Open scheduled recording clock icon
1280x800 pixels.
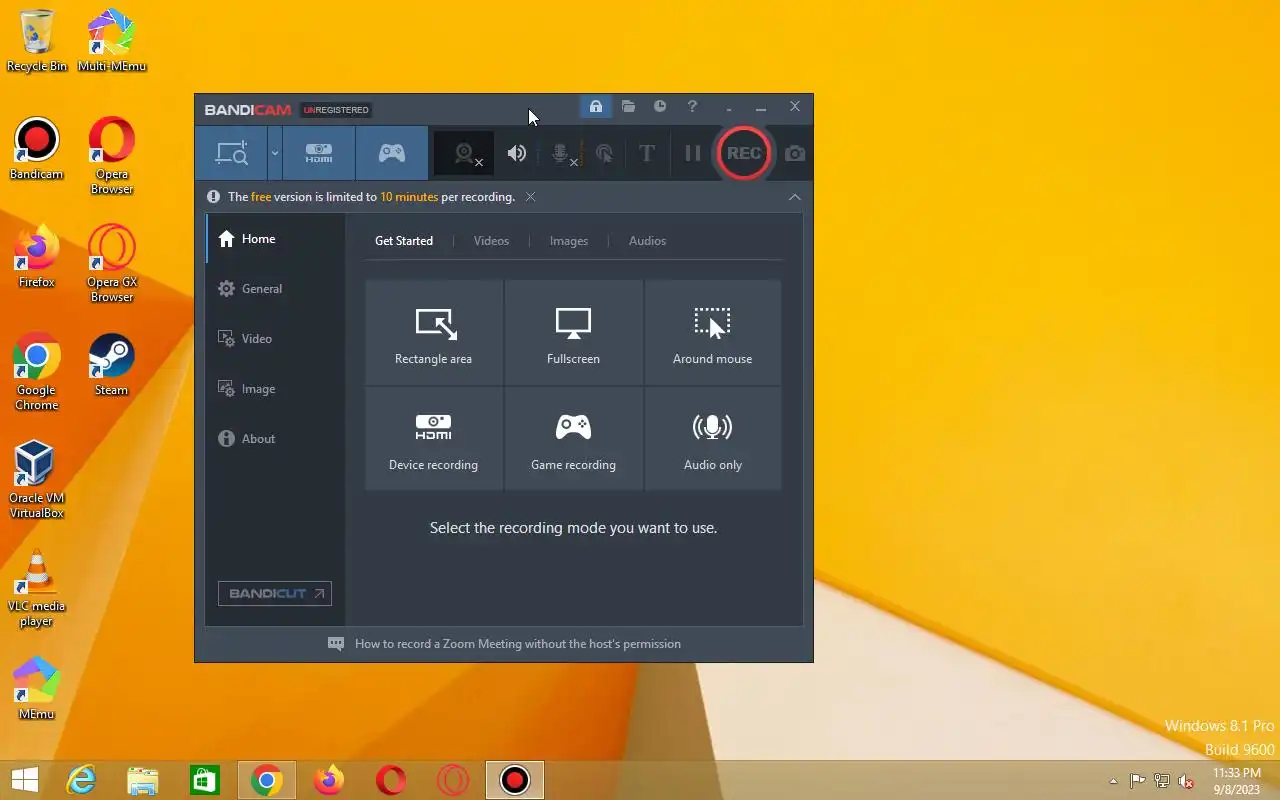[660, 106]
